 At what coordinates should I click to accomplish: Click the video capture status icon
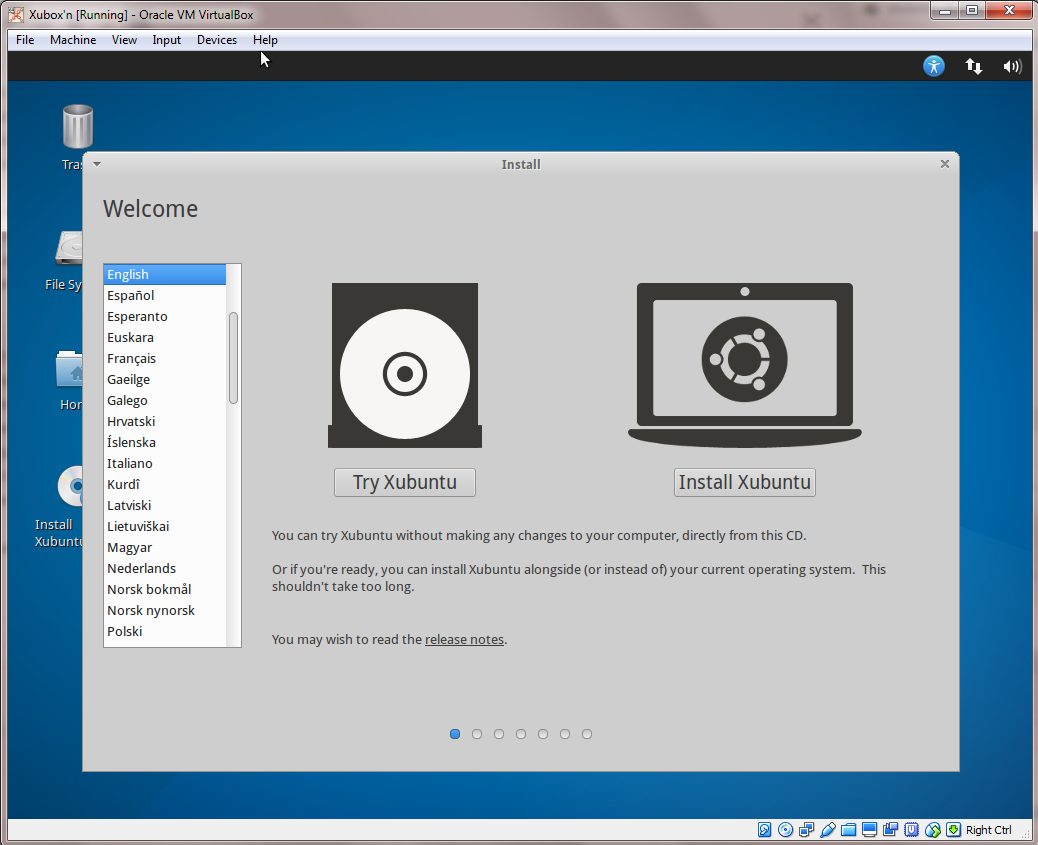coord(891,830)
